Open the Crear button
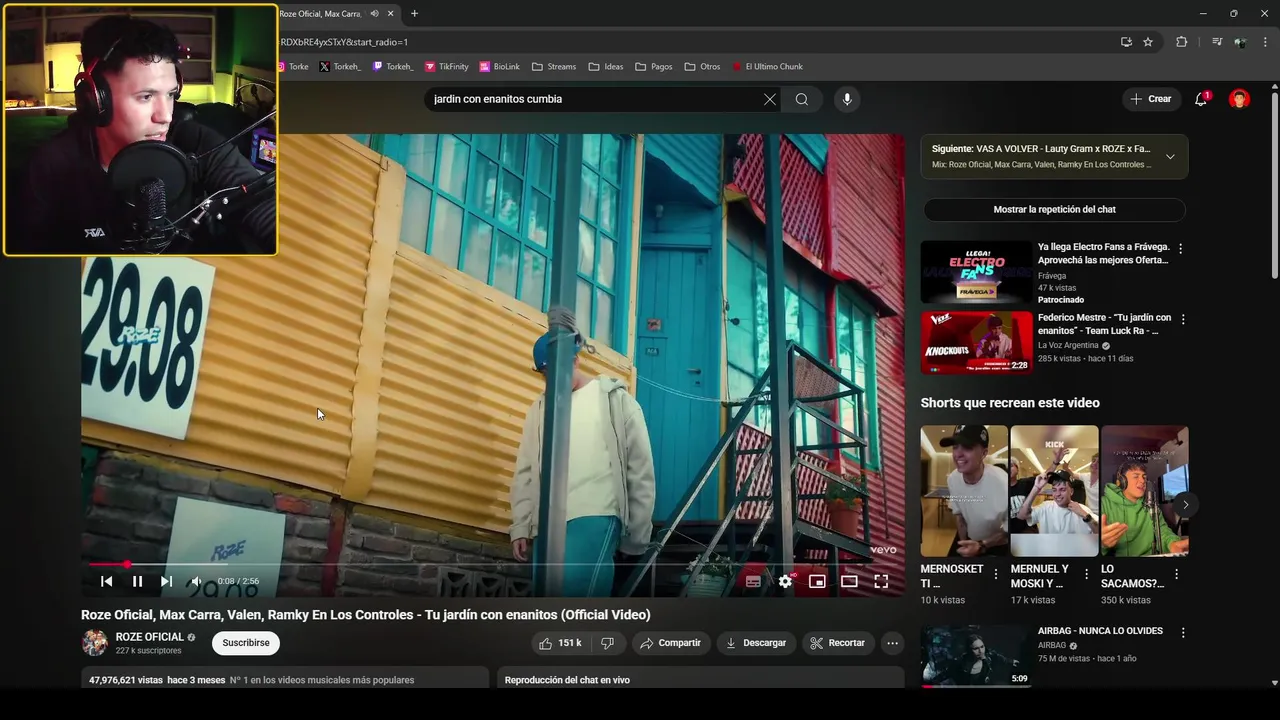Image resolution: width=1280 pixels, height=720 pixels. [x=1151, y=99]
